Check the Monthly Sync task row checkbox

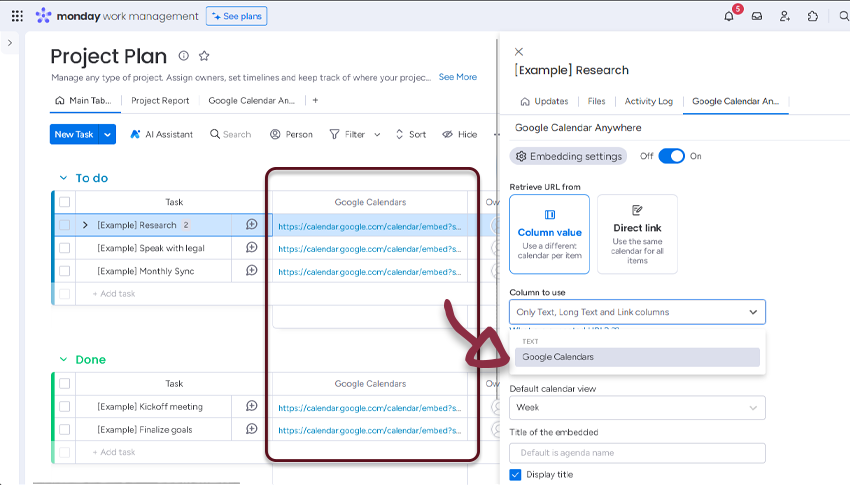tap(65, 271)
